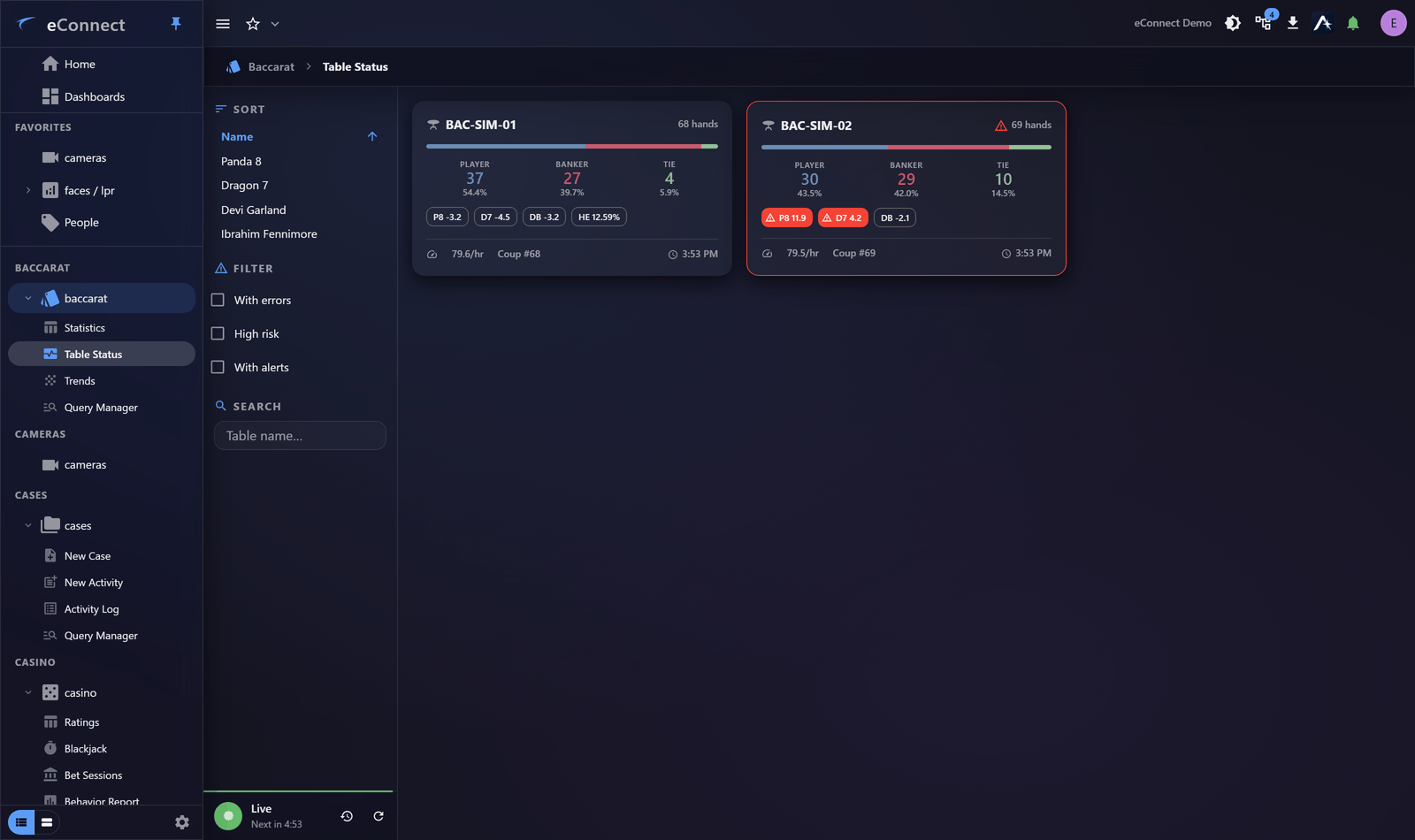Viewport: 1415px width, 840px height.
Task: Open the network connections icon with badge
Action: click(1264, 22)
